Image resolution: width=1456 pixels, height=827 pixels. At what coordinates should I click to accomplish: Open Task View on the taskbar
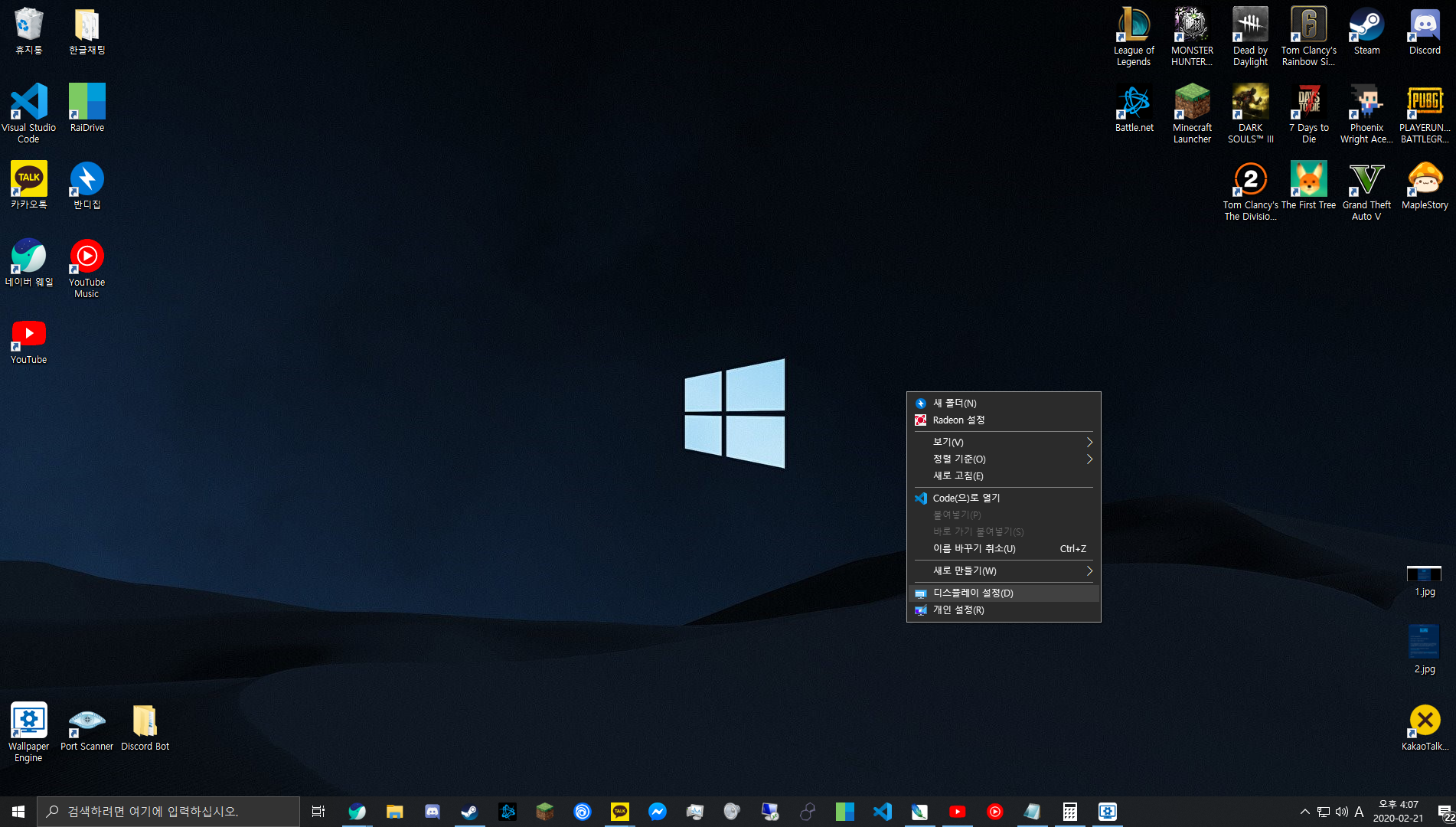318,812
